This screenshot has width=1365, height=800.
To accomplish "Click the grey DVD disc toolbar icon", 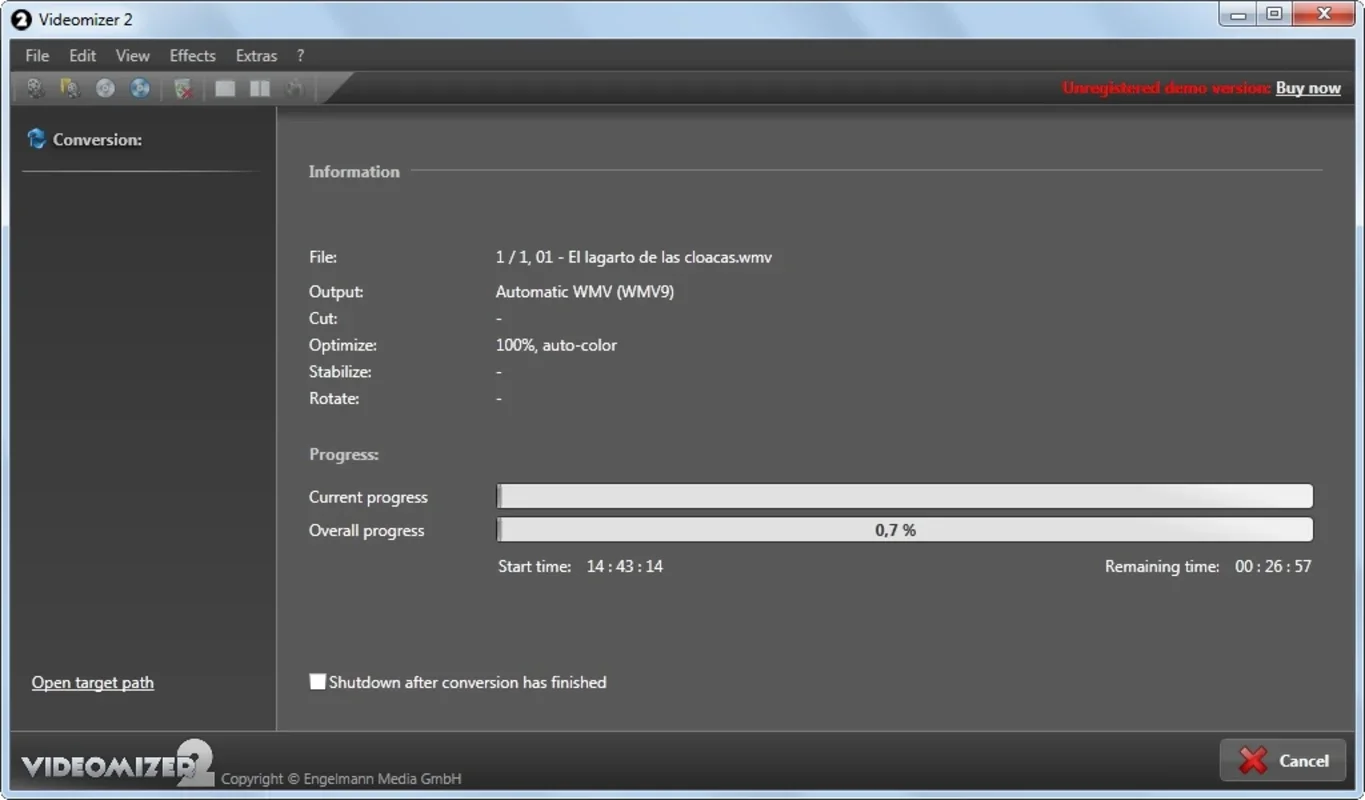I will (105, 88).
